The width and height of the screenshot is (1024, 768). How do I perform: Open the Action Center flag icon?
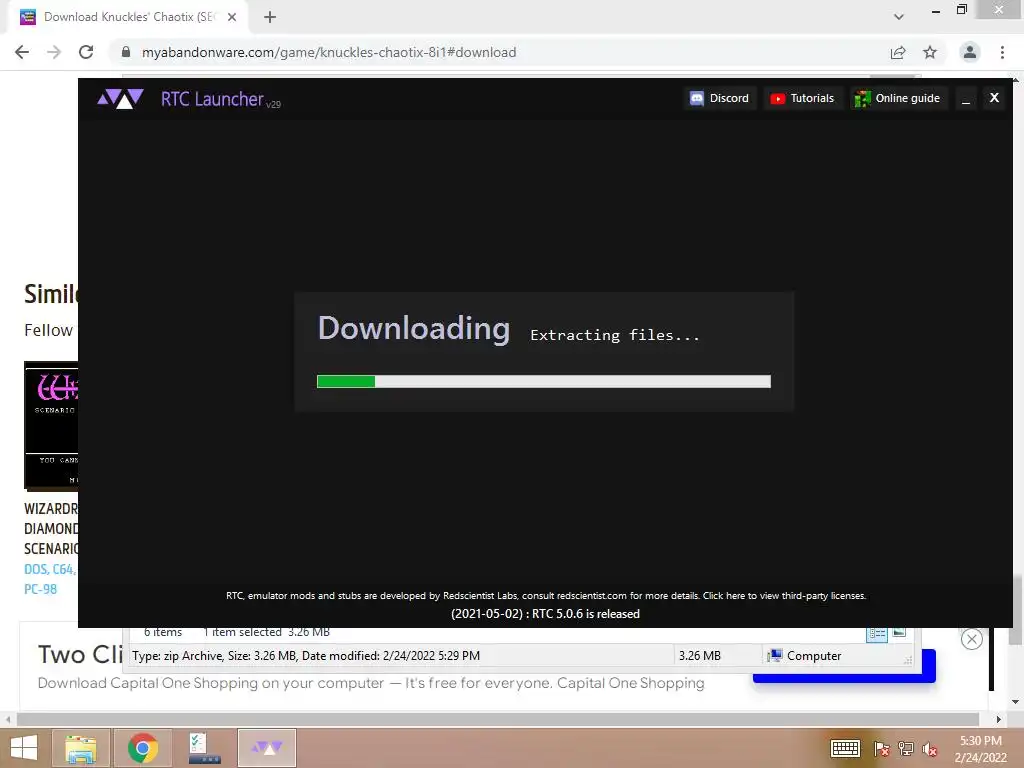pyautogui.click(x=881, y=749)
